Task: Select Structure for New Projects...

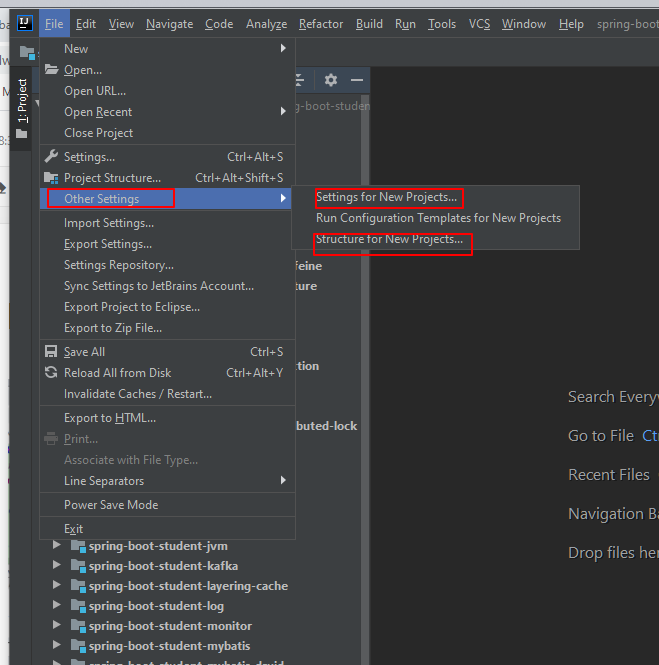Action: [x=435, y=239]
